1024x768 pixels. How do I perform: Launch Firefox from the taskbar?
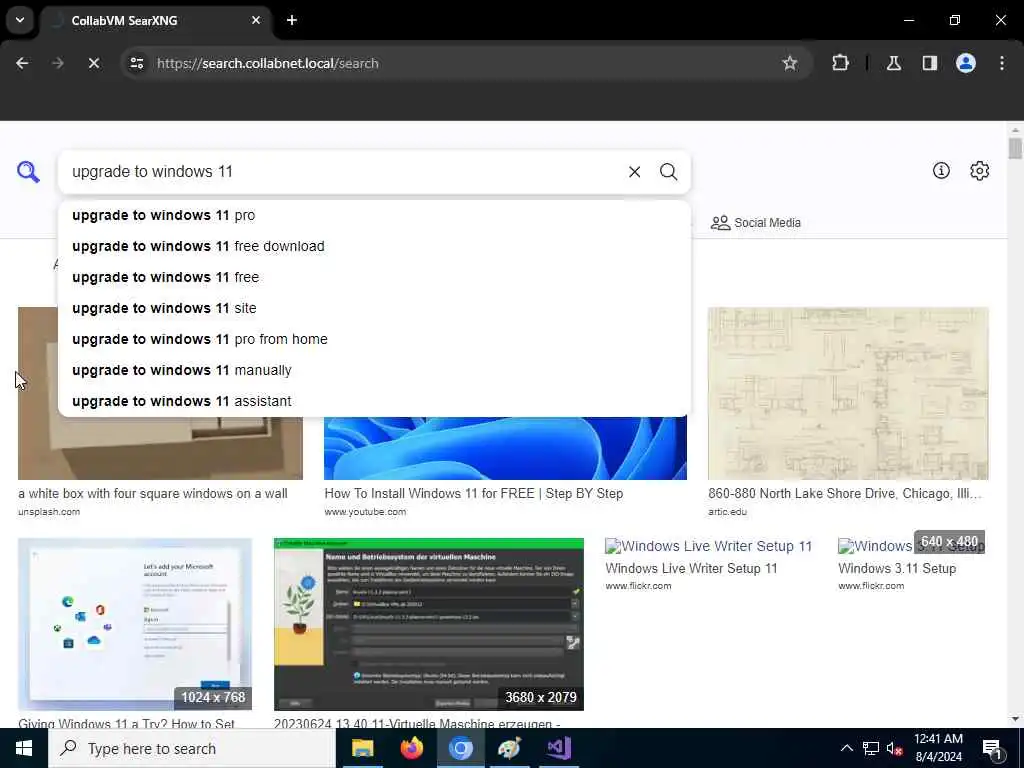tap(411, 748)
